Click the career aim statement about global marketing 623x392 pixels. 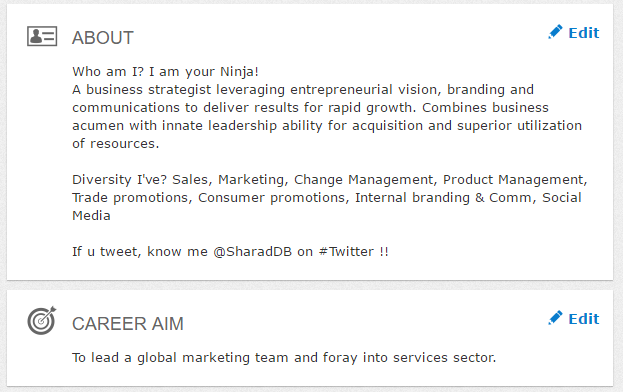pyautogui.click(x=284, y=358)
